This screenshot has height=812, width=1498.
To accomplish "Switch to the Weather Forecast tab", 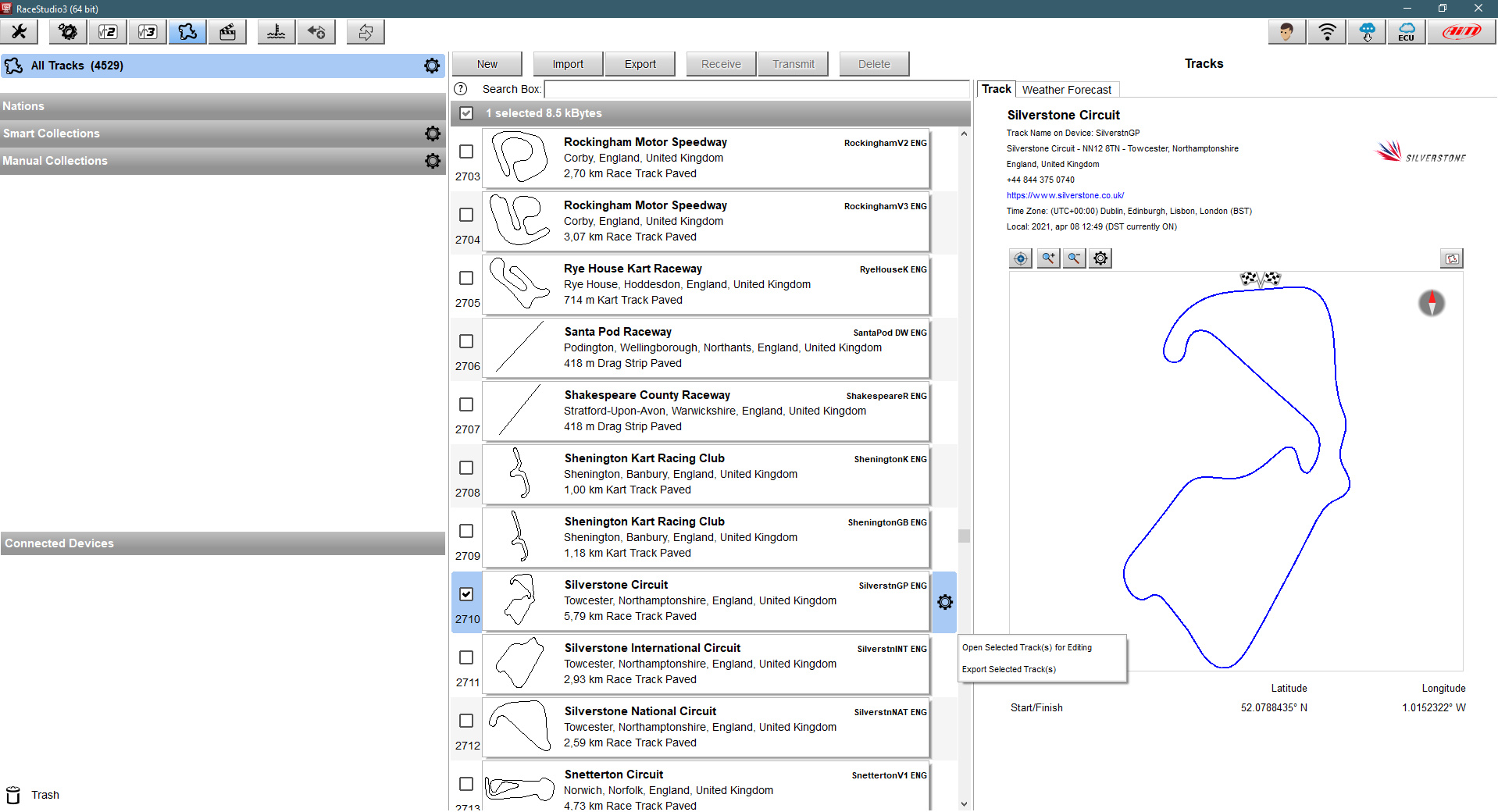I will point(1066,90).
